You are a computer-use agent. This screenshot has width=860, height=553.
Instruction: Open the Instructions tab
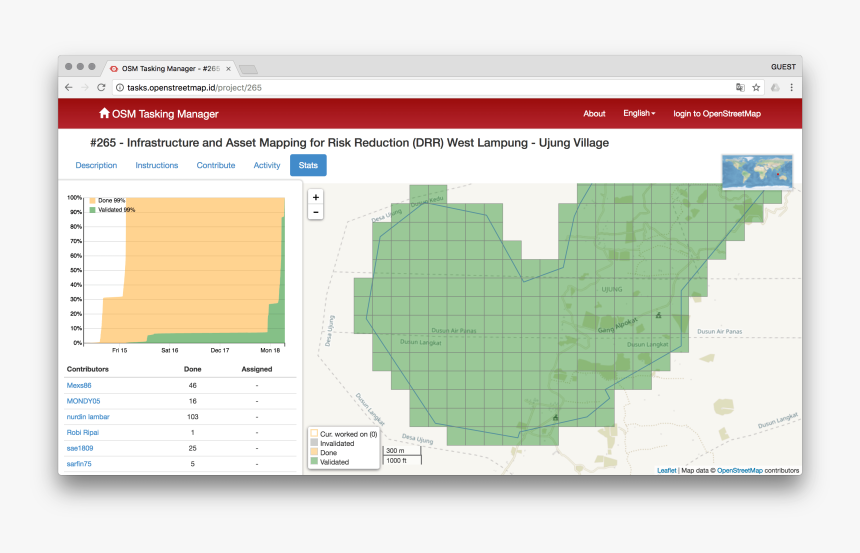click(x=157, y=166)
